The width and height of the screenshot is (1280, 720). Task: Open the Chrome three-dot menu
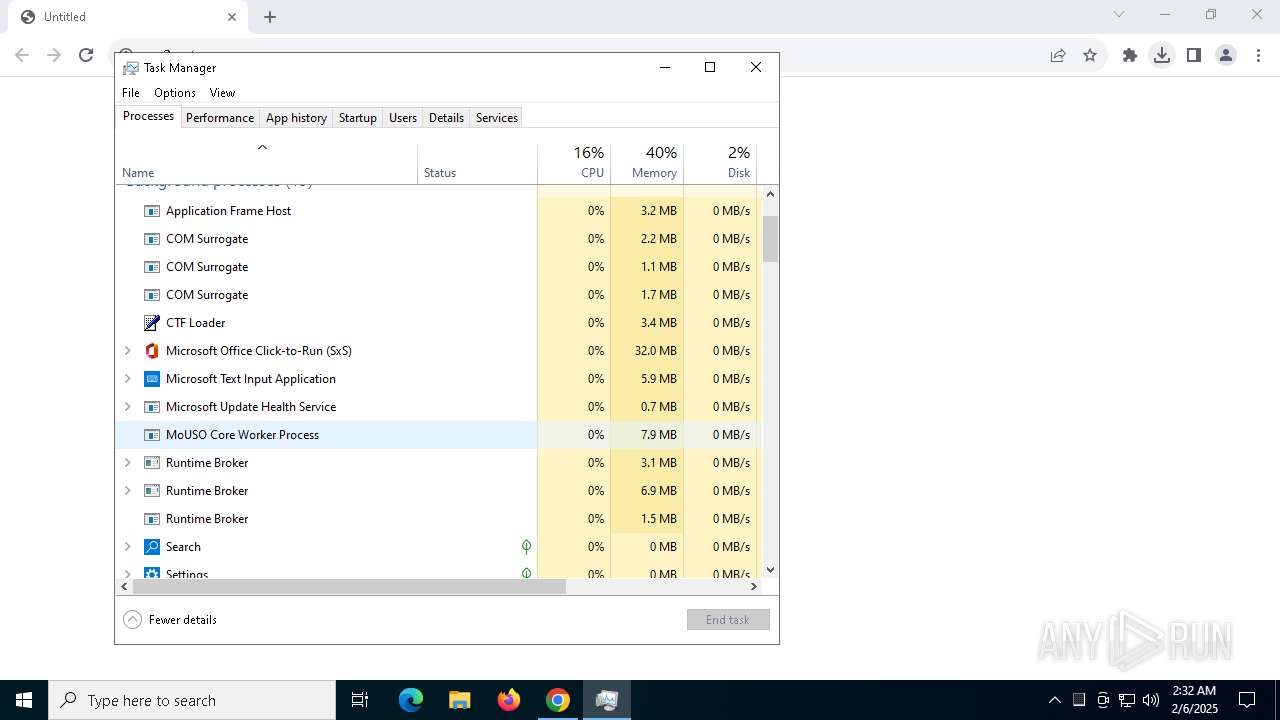pos(1258,55)
